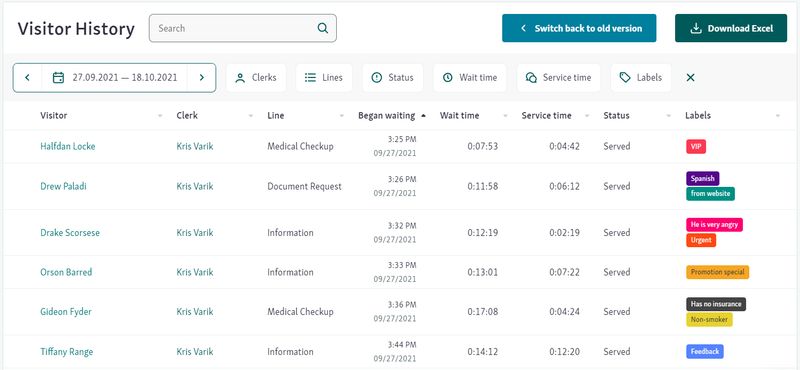Focus the Search input field
The height and width of the screenshot is (370, 800).
pyautogui.click(x=242, y=28)
